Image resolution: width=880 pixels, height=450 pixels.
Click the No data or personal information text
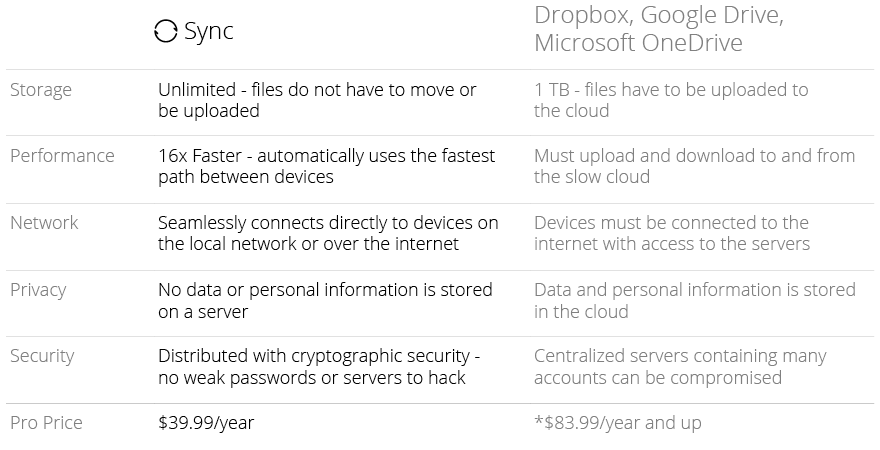pos(325,300)
